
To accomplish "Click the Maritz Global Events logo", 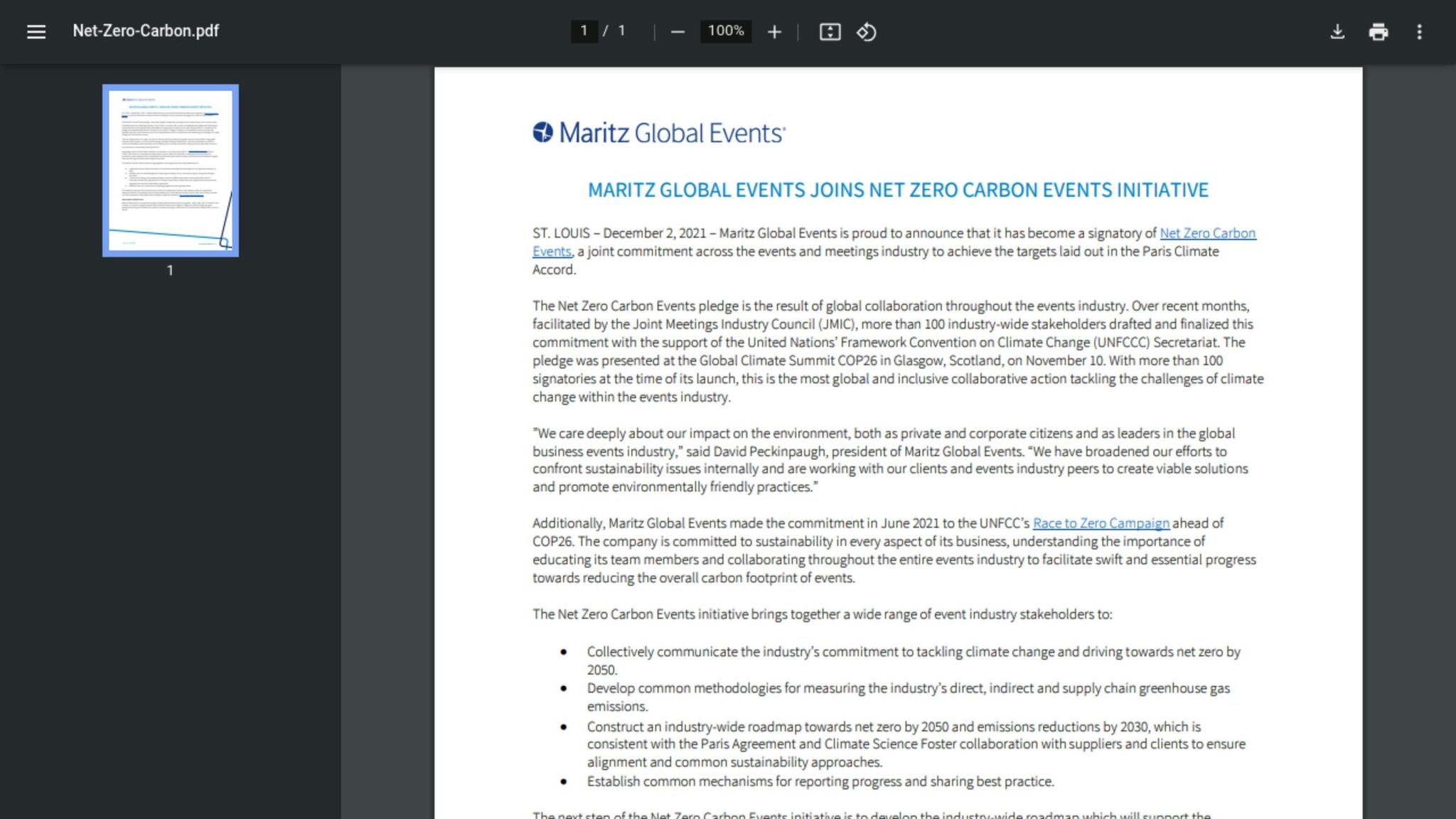I will pyautogui.click(x=658, y=134).
